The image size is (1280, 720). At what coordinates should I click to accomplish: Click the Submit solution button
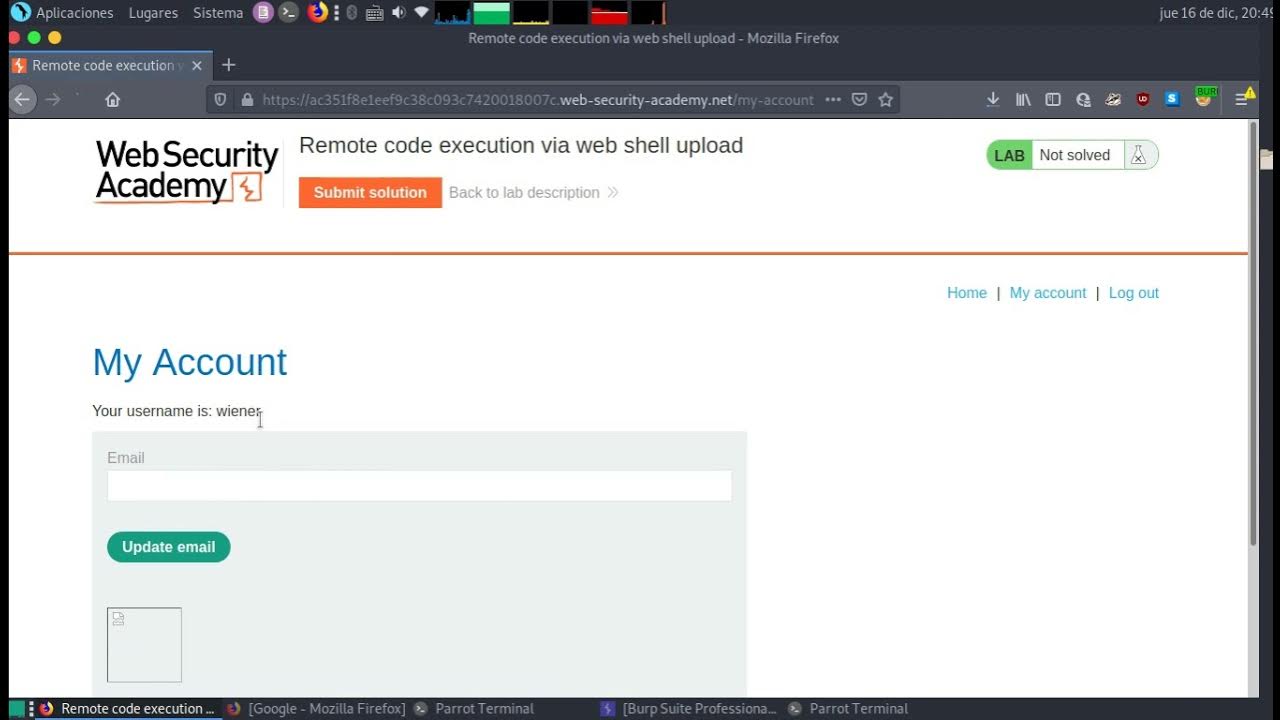(370, 192)
